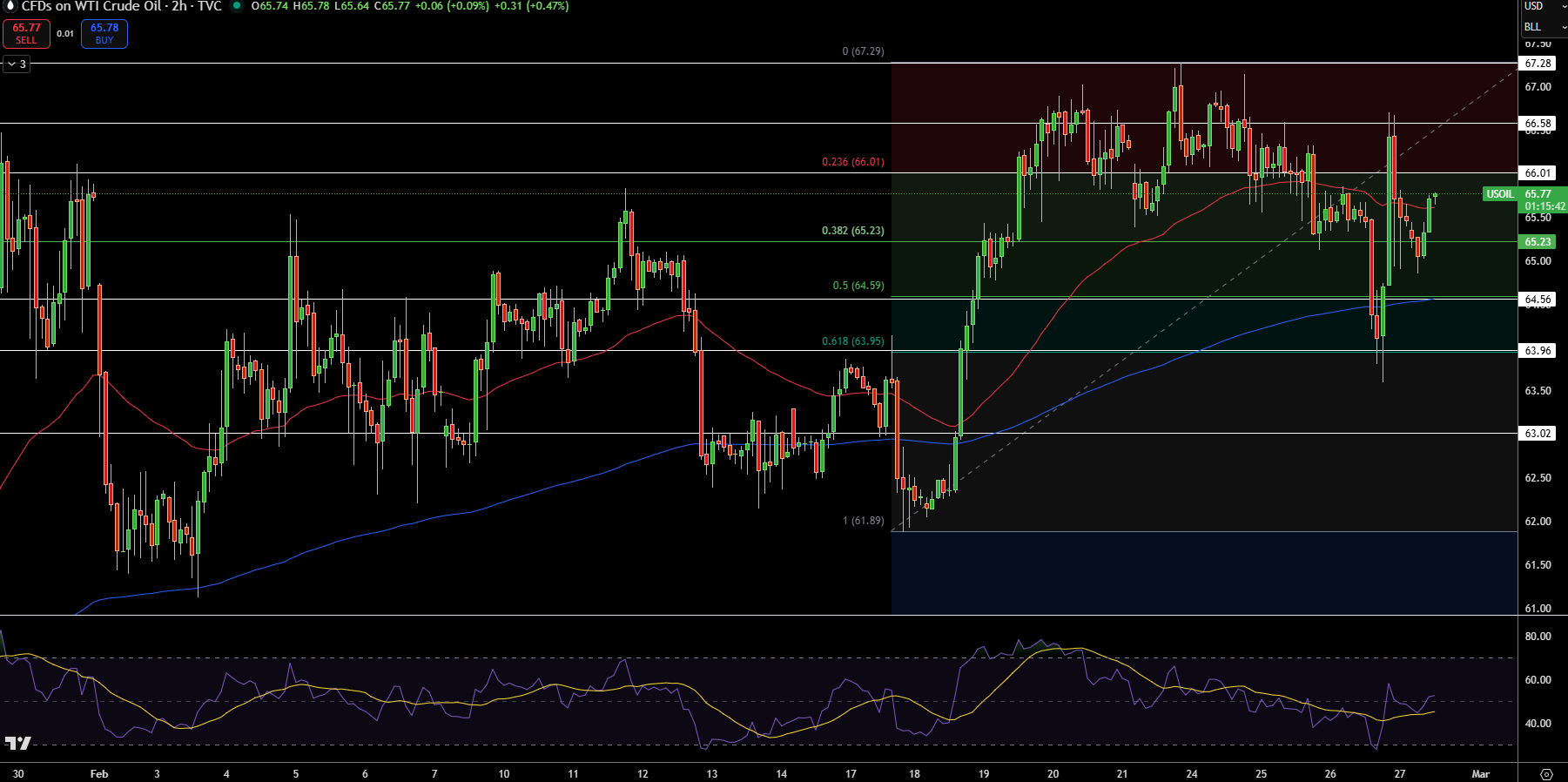Open the BLL unit dropdown
The width and height of the screenshot is (1568, 782).
click(x=1544, y=27)
